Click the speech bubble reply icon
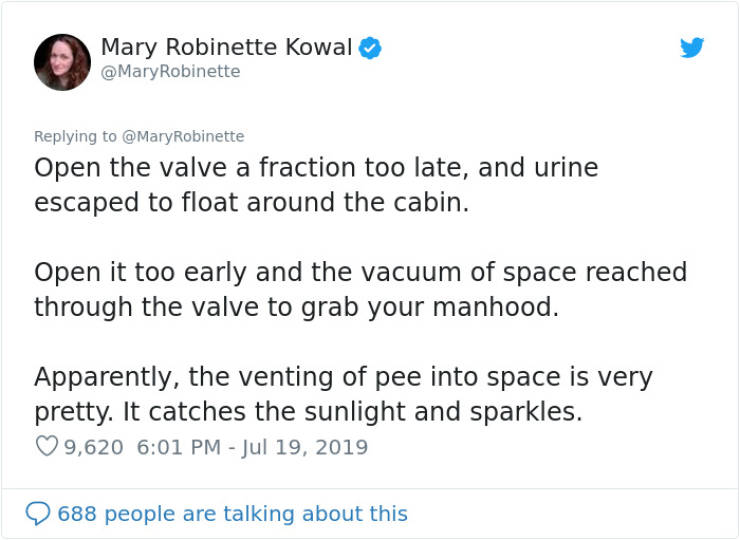This screenshot has width=740, height=540. pos(38,514)
